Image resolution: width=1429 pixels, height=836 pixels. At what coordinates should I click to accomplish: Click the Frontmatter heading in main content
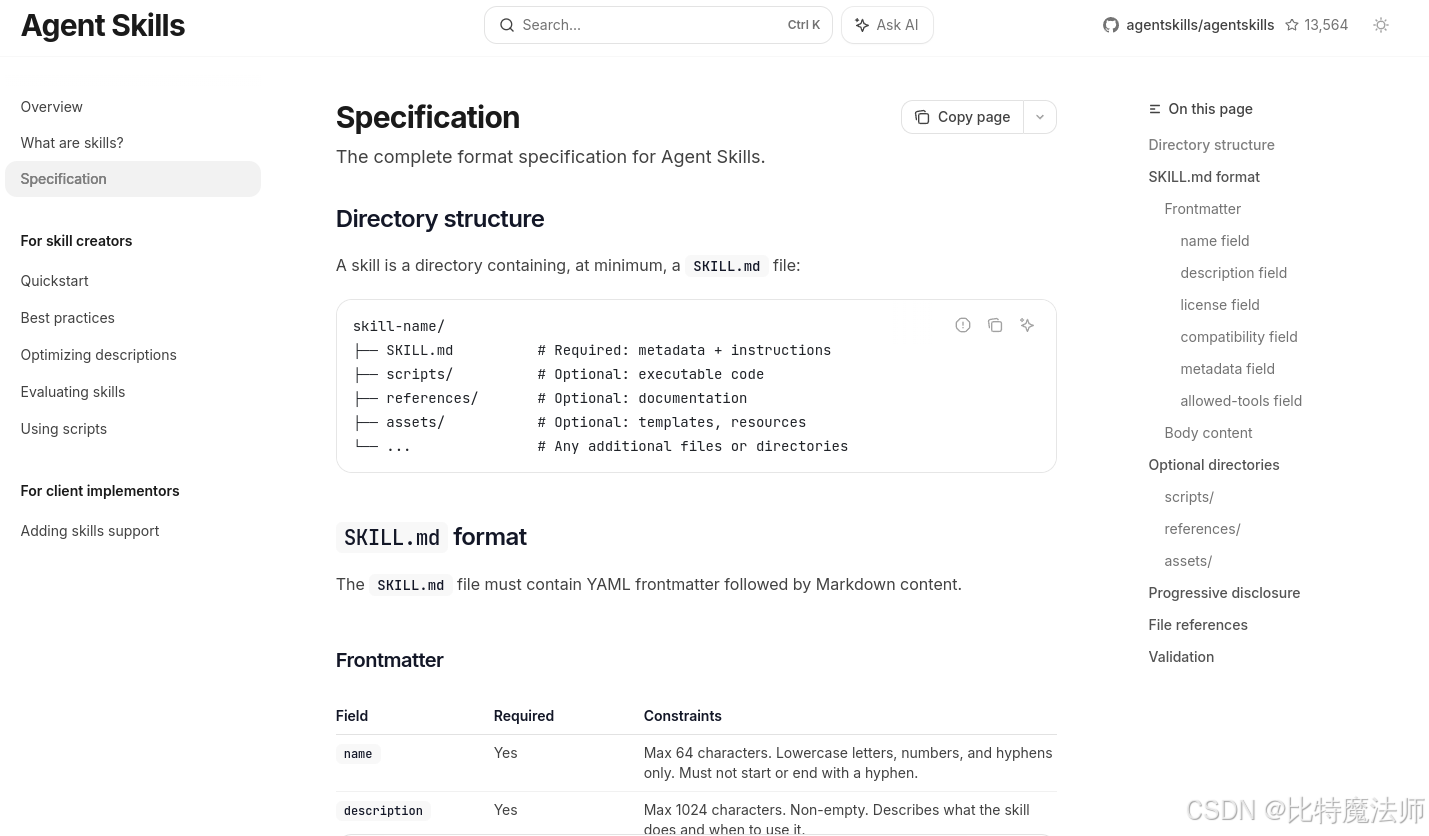(389, 660)
